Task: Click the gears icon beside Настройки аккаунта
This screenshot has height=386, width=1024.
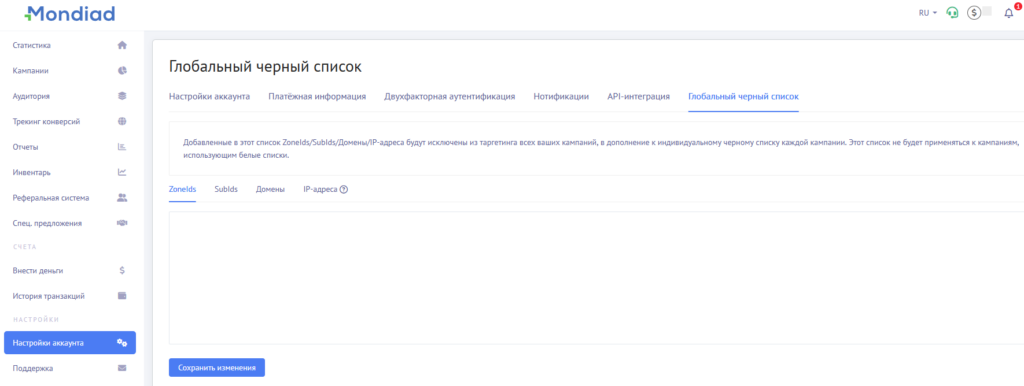Action: click(121, 343)
